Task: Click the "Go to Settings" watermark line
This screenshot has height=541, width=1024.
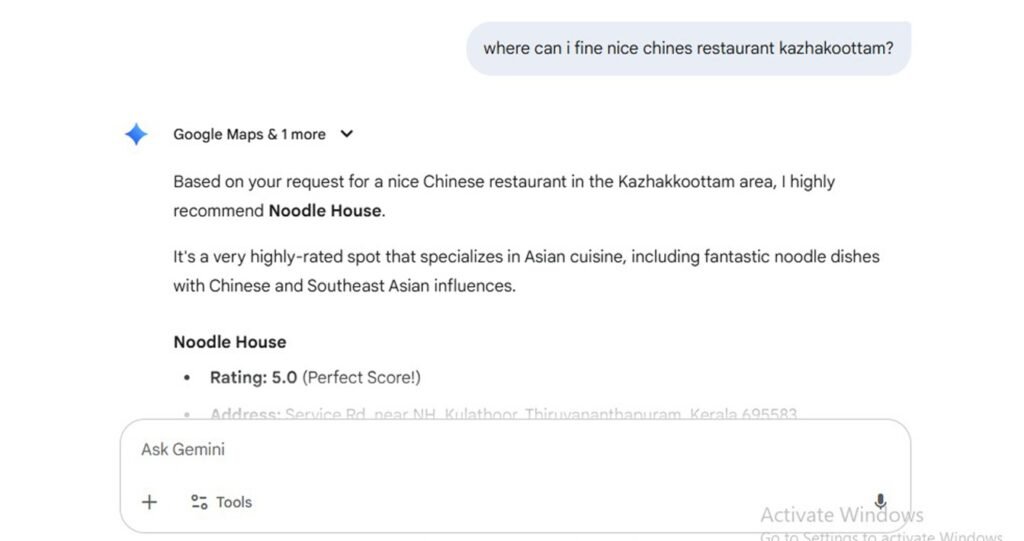Action: pyautogui.click(x=880, y=536)
